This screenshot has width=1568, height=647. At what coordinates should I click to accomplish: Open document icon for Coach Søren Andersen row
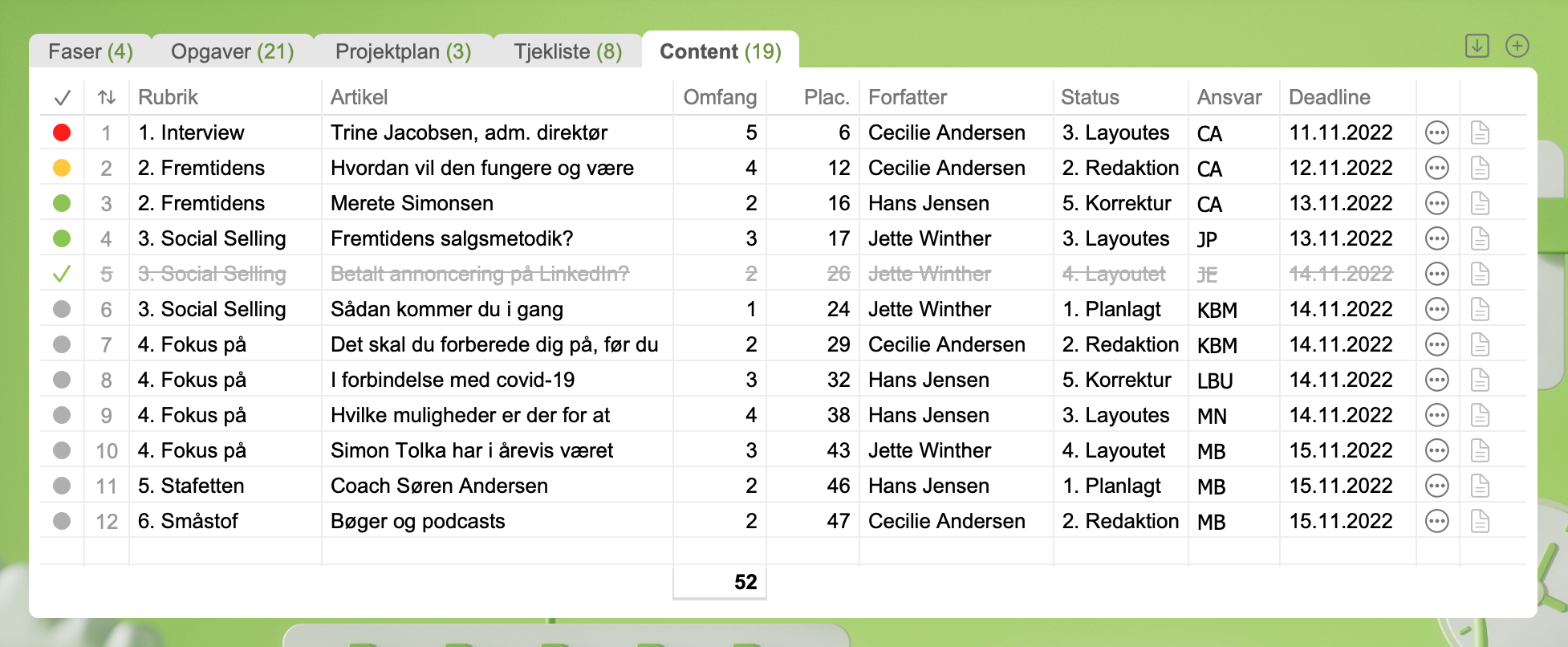pyautogui.click(x=1480, y=486)
